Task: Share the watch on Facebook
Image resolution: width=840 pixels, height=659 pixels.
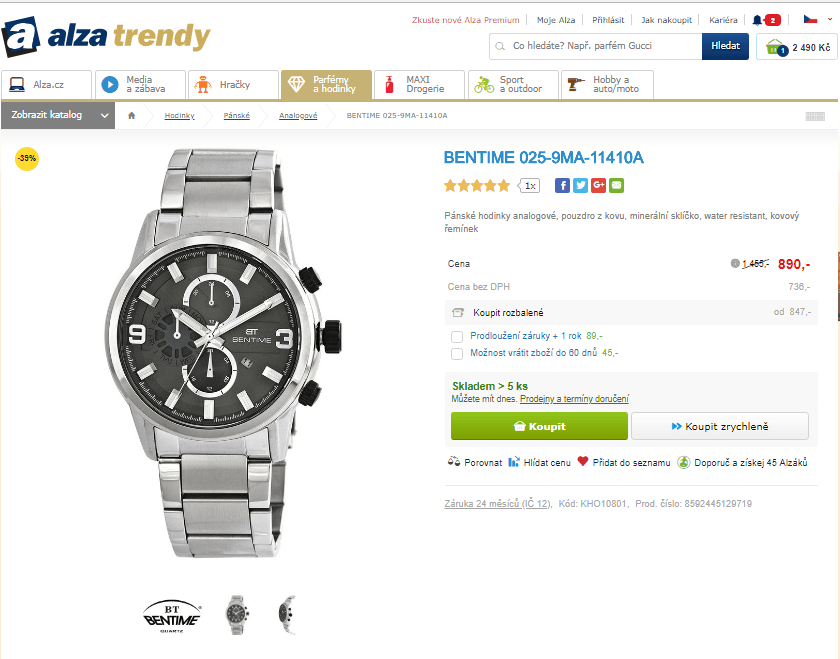Action: [x=562, y=185]
